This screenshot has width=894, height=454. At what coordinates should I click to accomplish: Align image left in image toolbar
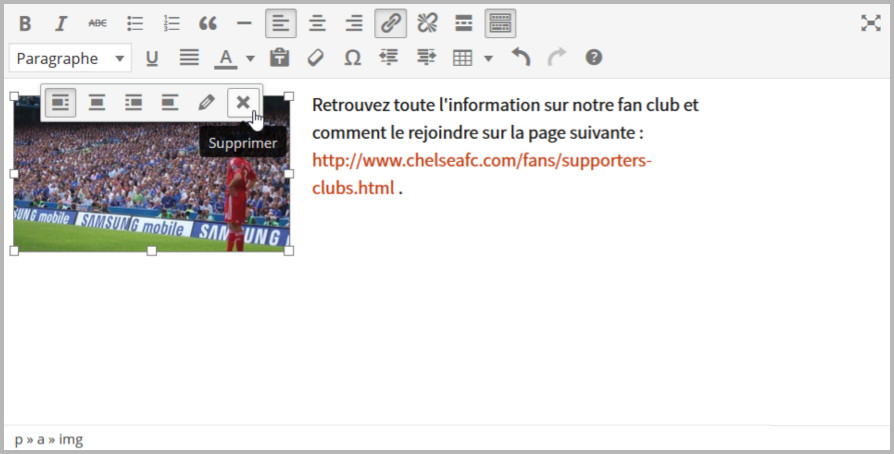60,103
